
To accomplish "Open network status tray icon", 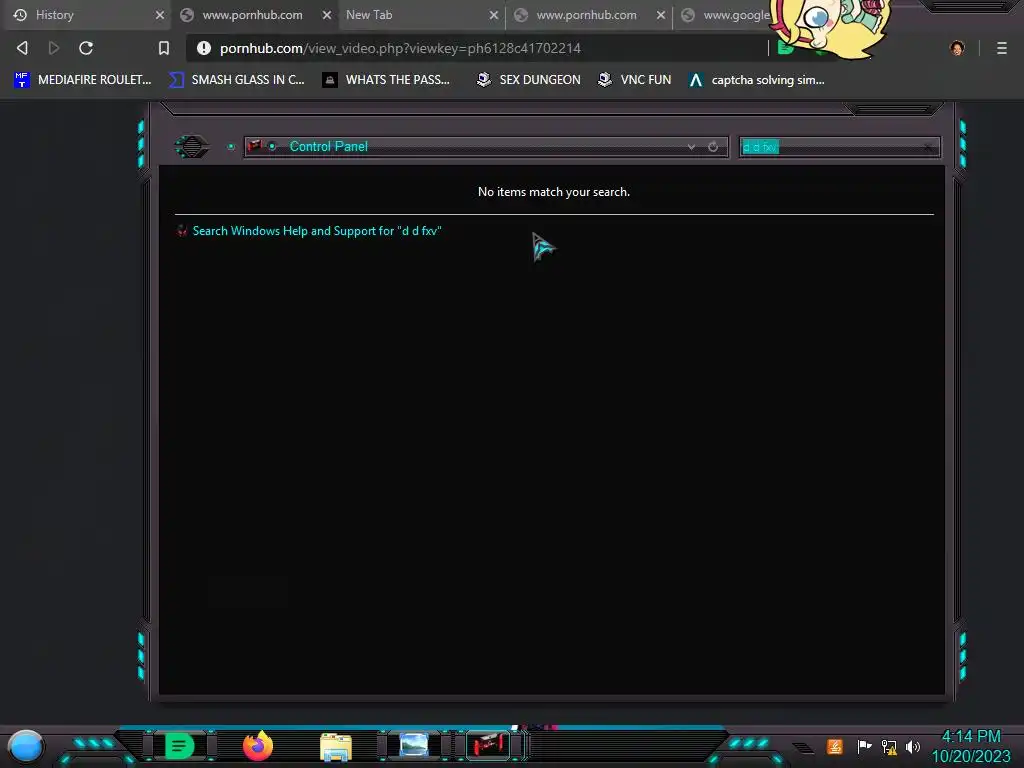I will click(889, 747).
